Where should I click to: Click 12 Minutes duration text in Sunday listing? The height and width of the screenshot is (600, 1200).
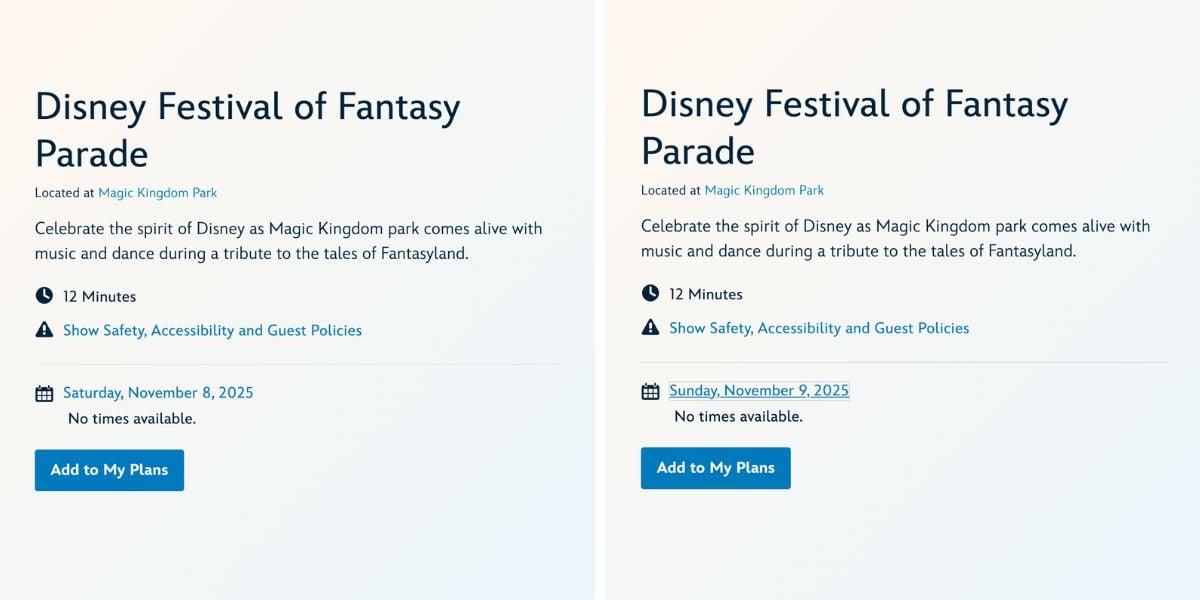tap(705, 294)
